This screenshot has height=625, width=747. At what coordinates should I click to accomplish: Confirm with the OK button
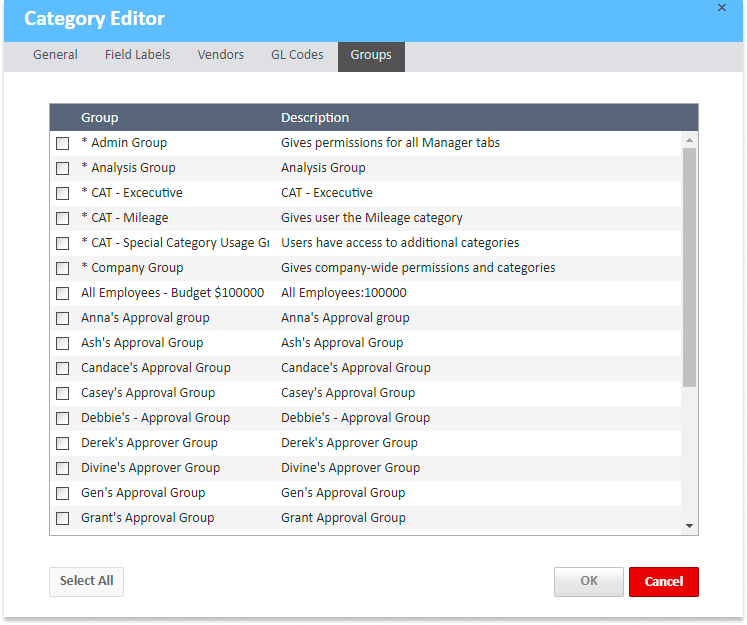[x=588, y=581]
